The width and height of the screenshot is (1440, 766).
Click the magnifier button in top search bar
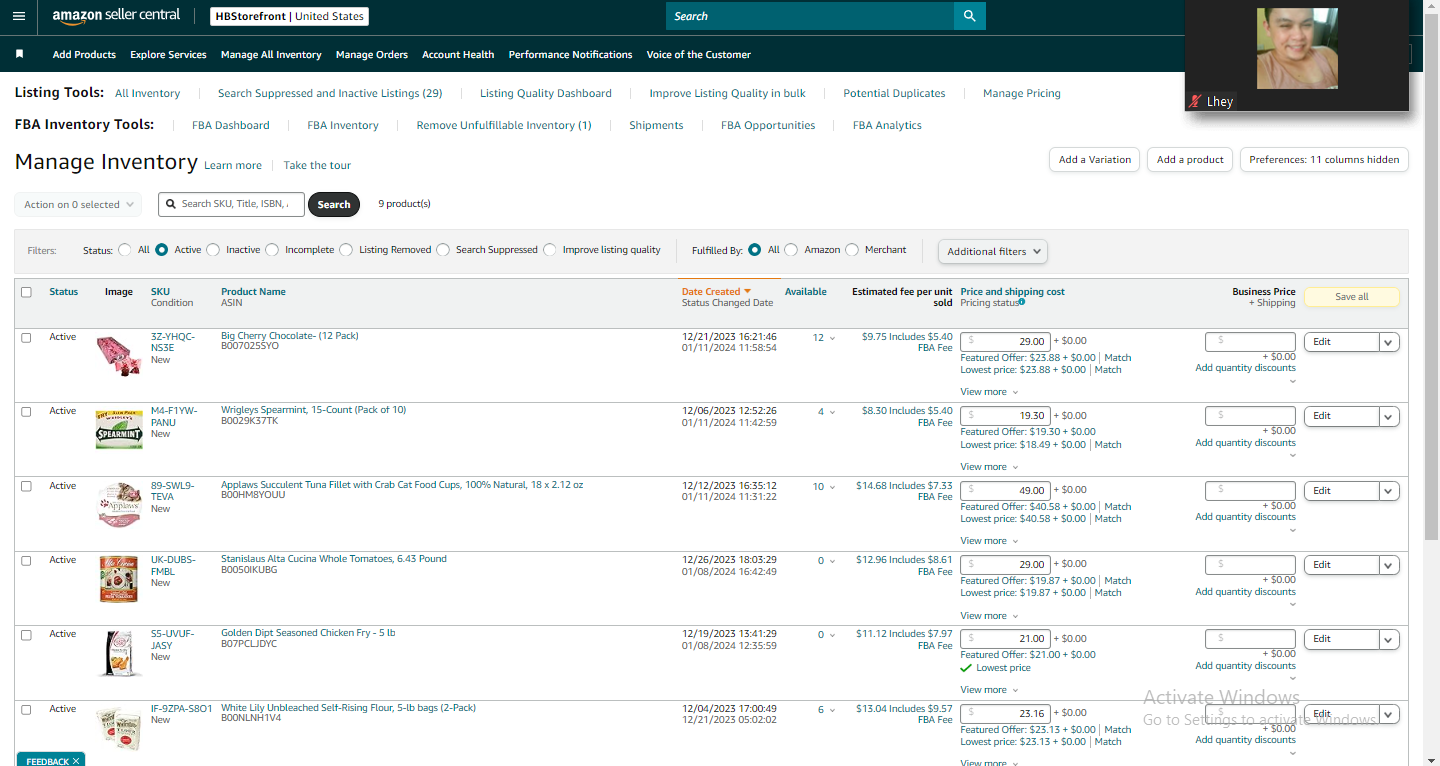click(969, 16)
